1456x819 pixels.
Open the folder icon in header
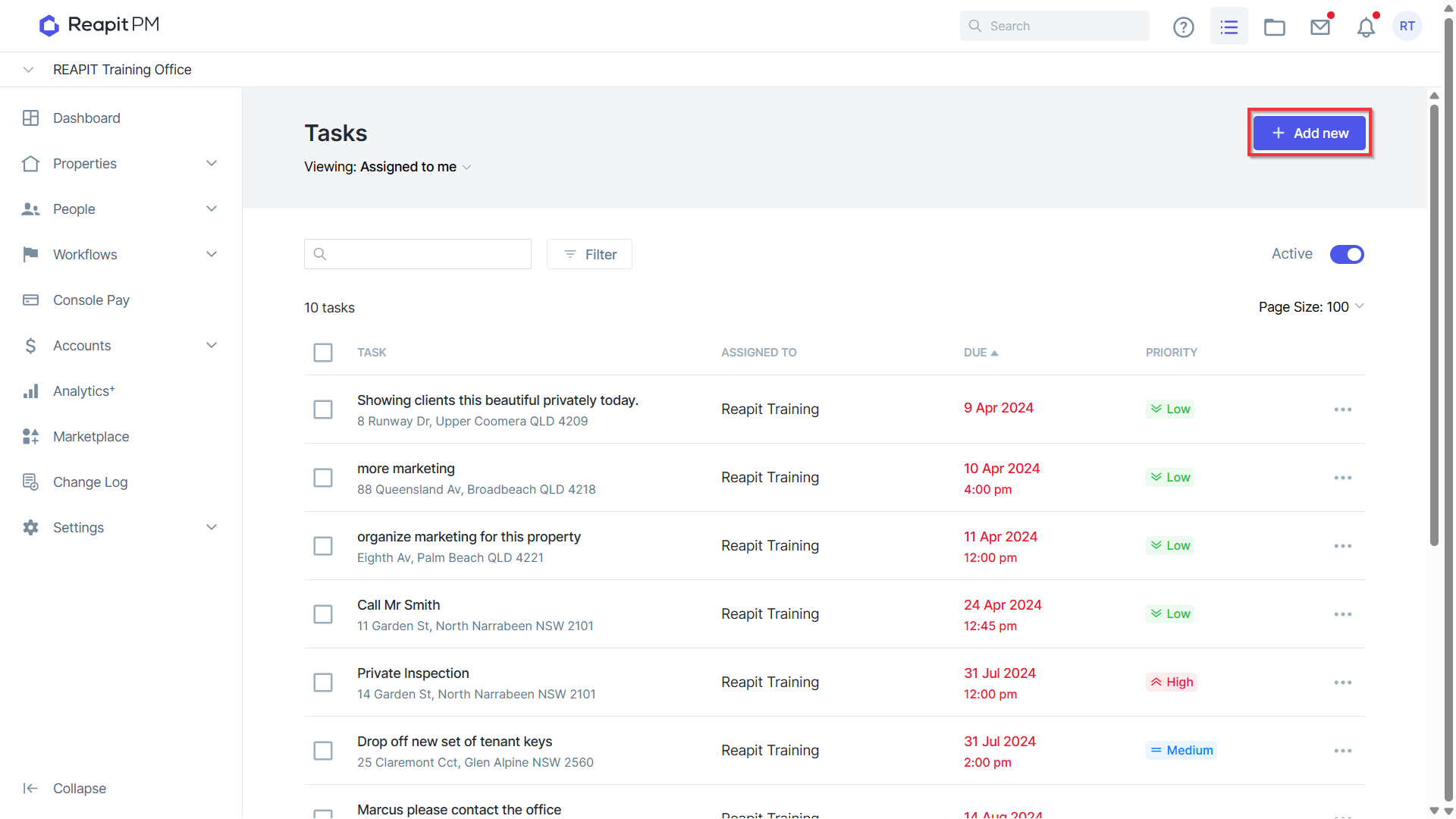tap(1275, 27)
